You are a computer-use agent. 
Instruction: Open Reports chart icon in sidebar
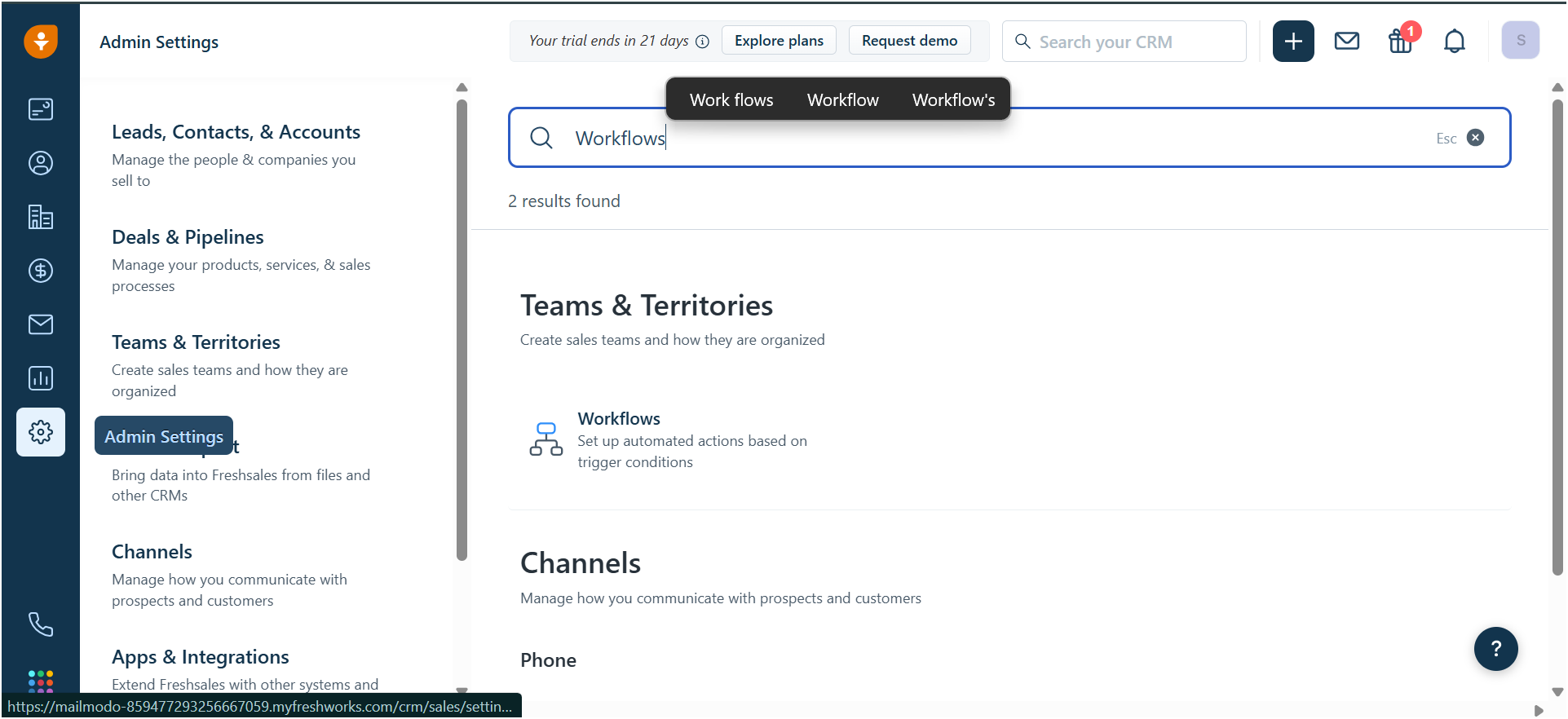coord(41,378)
